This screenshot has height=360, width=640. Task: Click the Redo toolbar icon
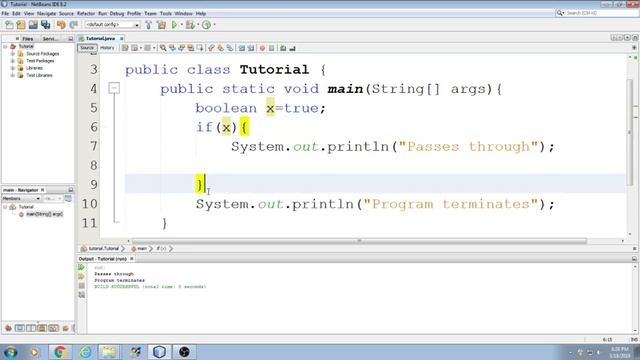[73, 25]
